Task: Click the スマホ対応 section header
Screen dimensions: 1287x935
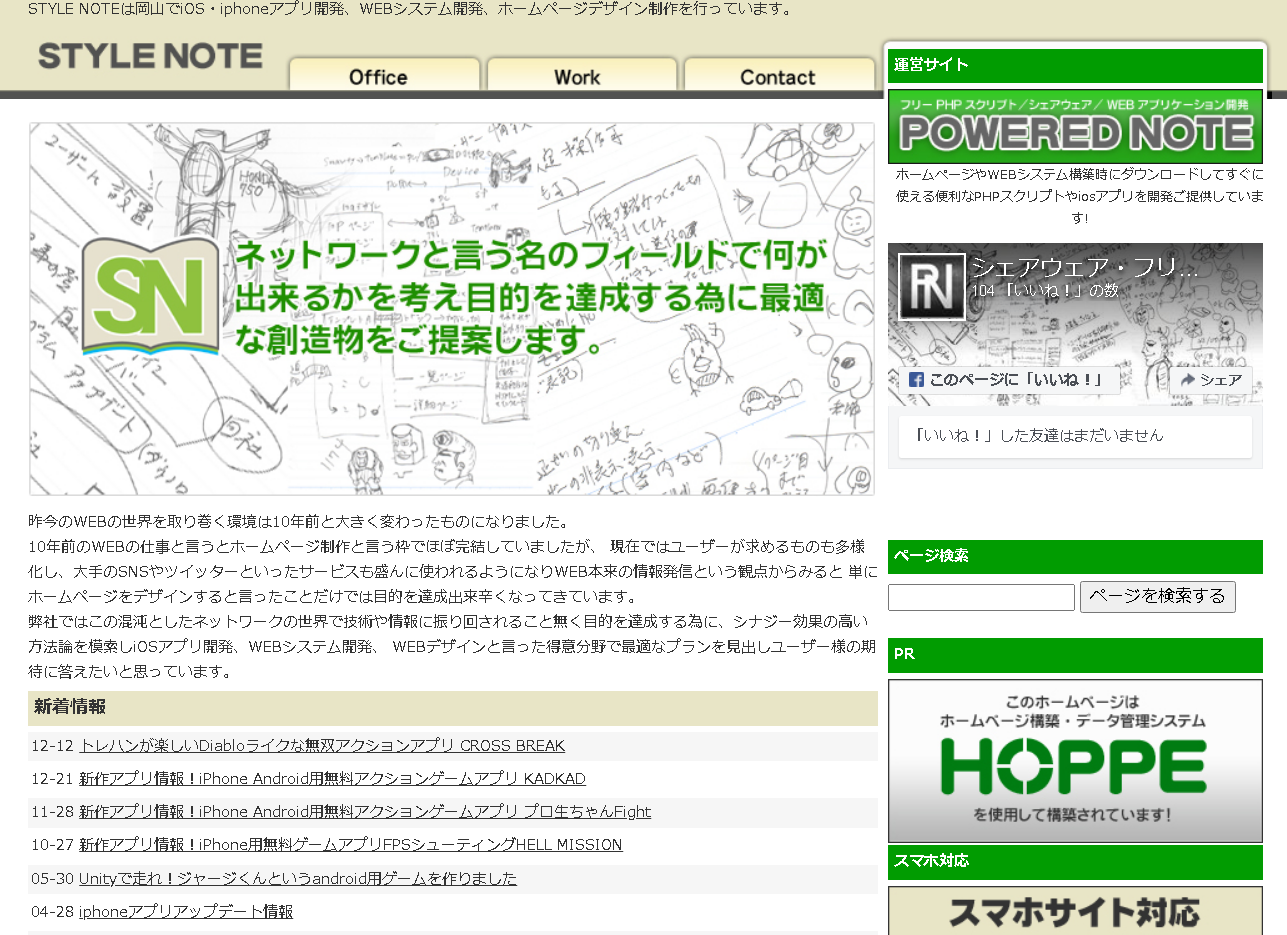Action: [x=1075, y=862]
